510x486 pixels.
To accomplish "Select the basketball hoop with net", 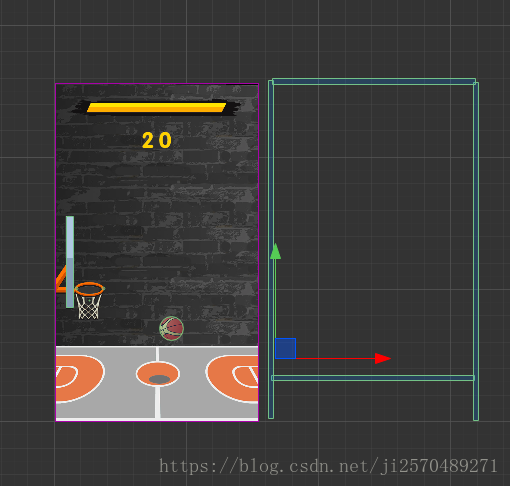I will click(89, 301).
